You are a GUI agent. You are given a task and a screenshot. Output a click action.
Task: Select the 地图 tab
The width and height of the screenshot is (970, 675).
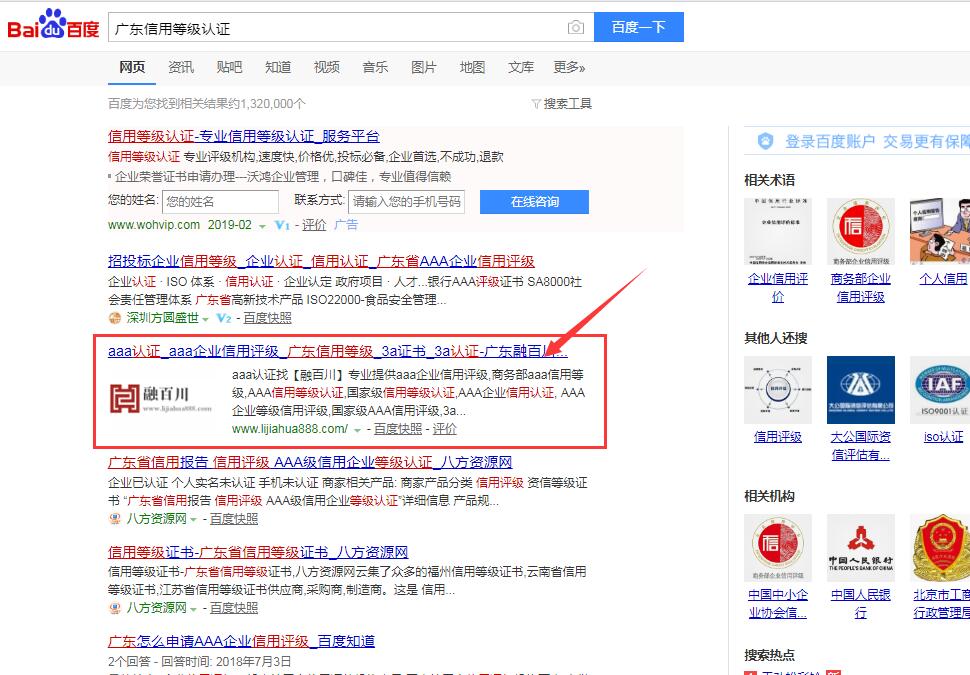(x=472, y=67)
